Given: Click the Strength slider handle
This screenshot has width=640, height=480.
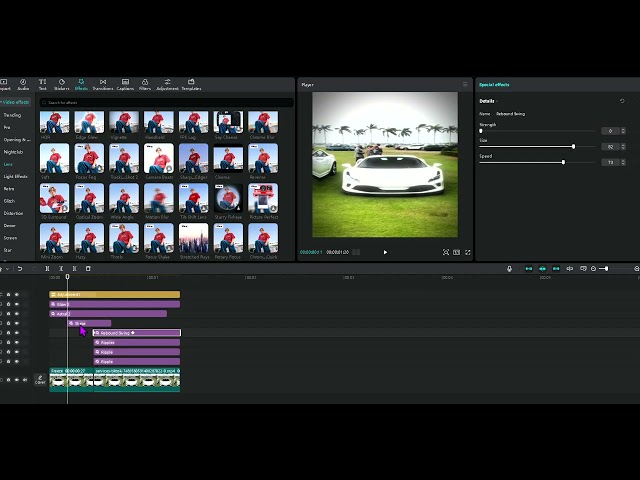Looking at the screenshot, I should click(x=481, y=131).
